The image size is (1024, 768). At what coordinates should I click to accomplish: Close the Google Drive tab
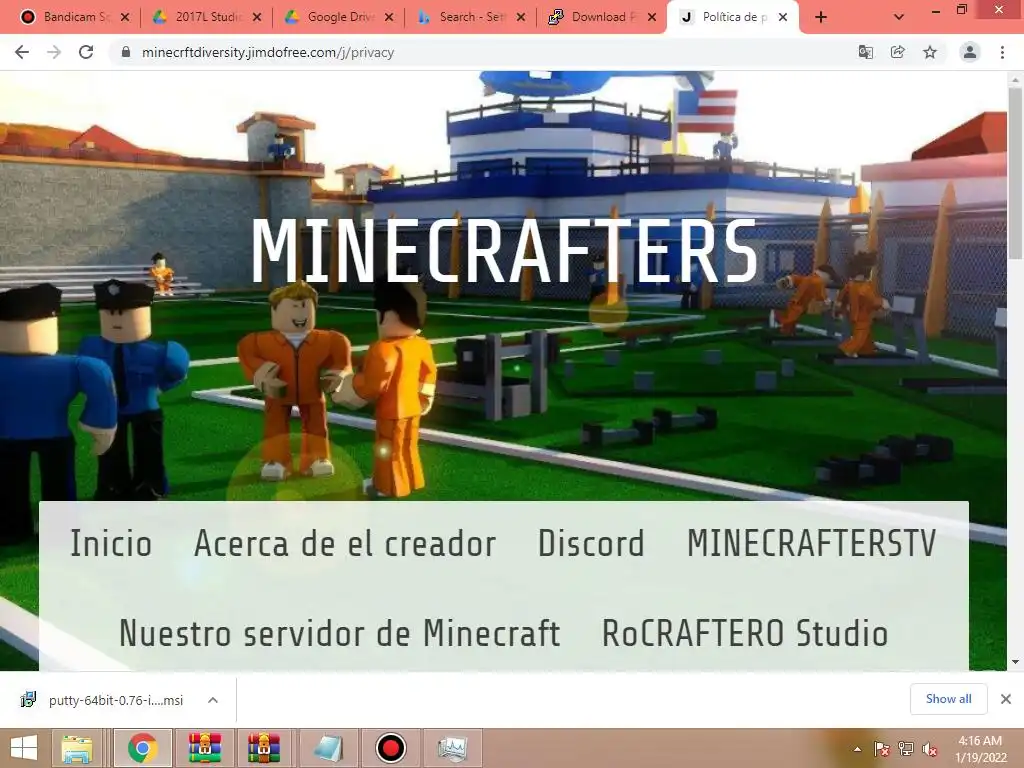click(x=389, y=17)
